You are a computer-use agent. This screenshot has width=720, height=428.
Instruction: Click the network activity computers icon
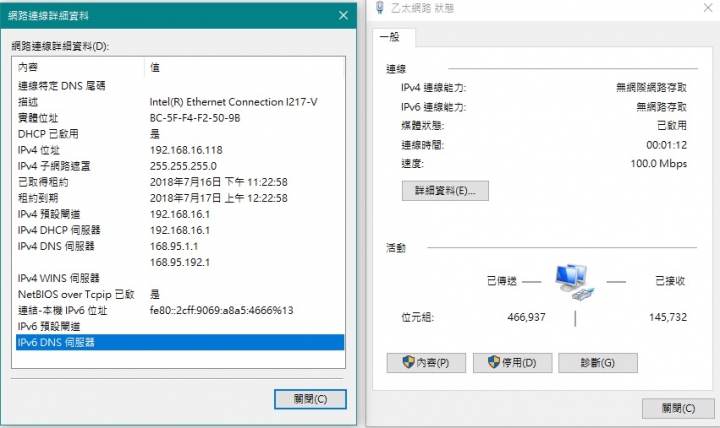pos(574,282)
